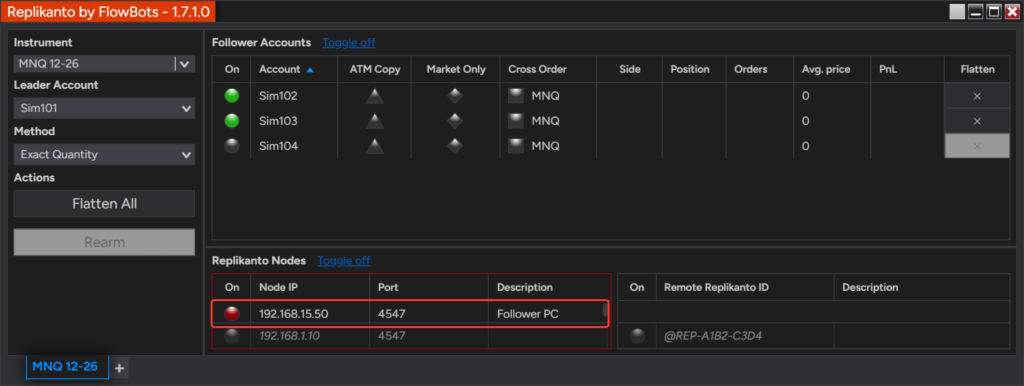
Task: Enable Sim104 follower account indicator
Action: (x=231, y=146)
